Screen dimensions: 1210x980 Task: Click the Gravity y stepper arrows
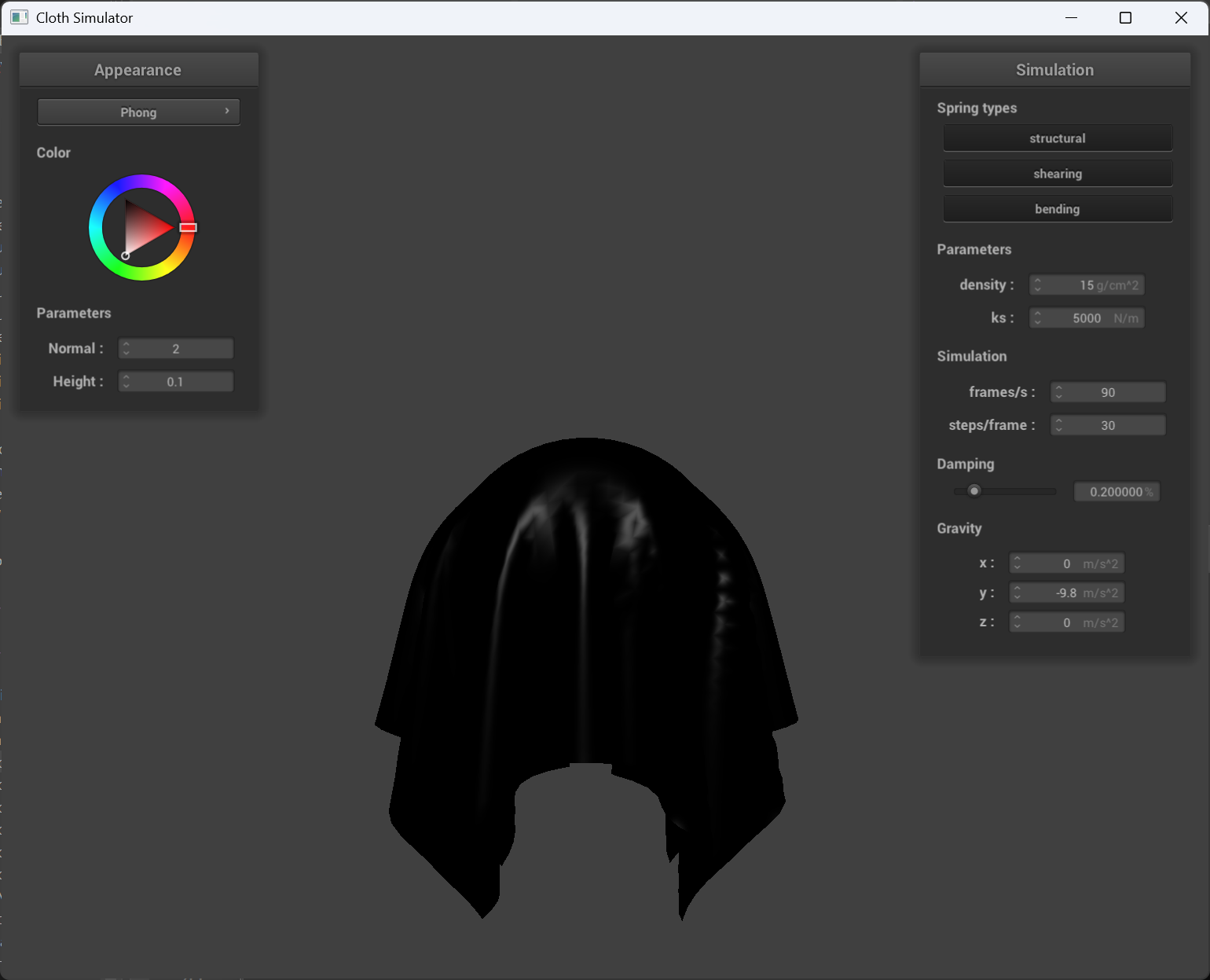click(1017, 593)
